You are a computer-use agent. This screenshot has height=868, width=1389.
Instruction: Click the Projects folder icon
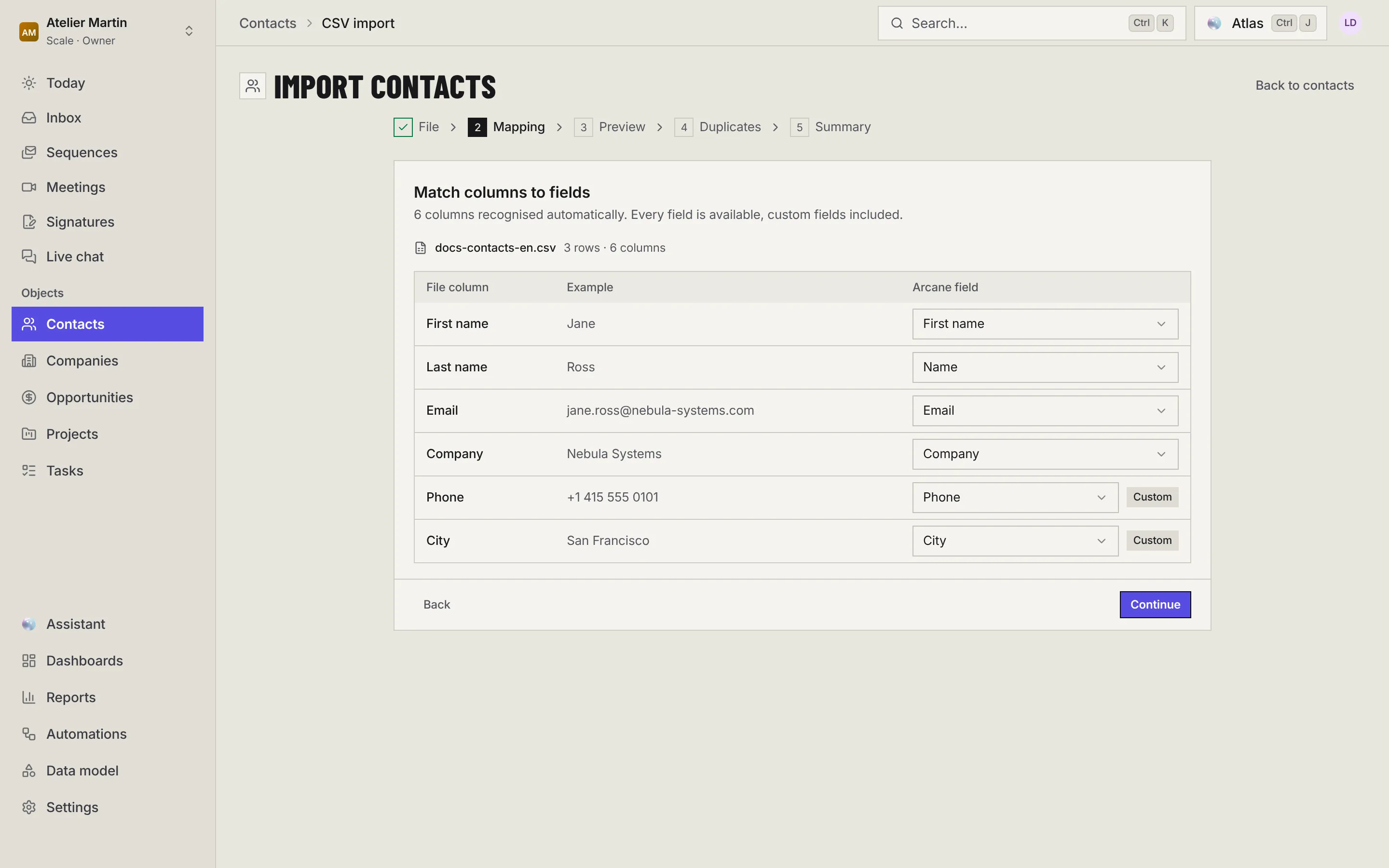(x=29, y=434)
